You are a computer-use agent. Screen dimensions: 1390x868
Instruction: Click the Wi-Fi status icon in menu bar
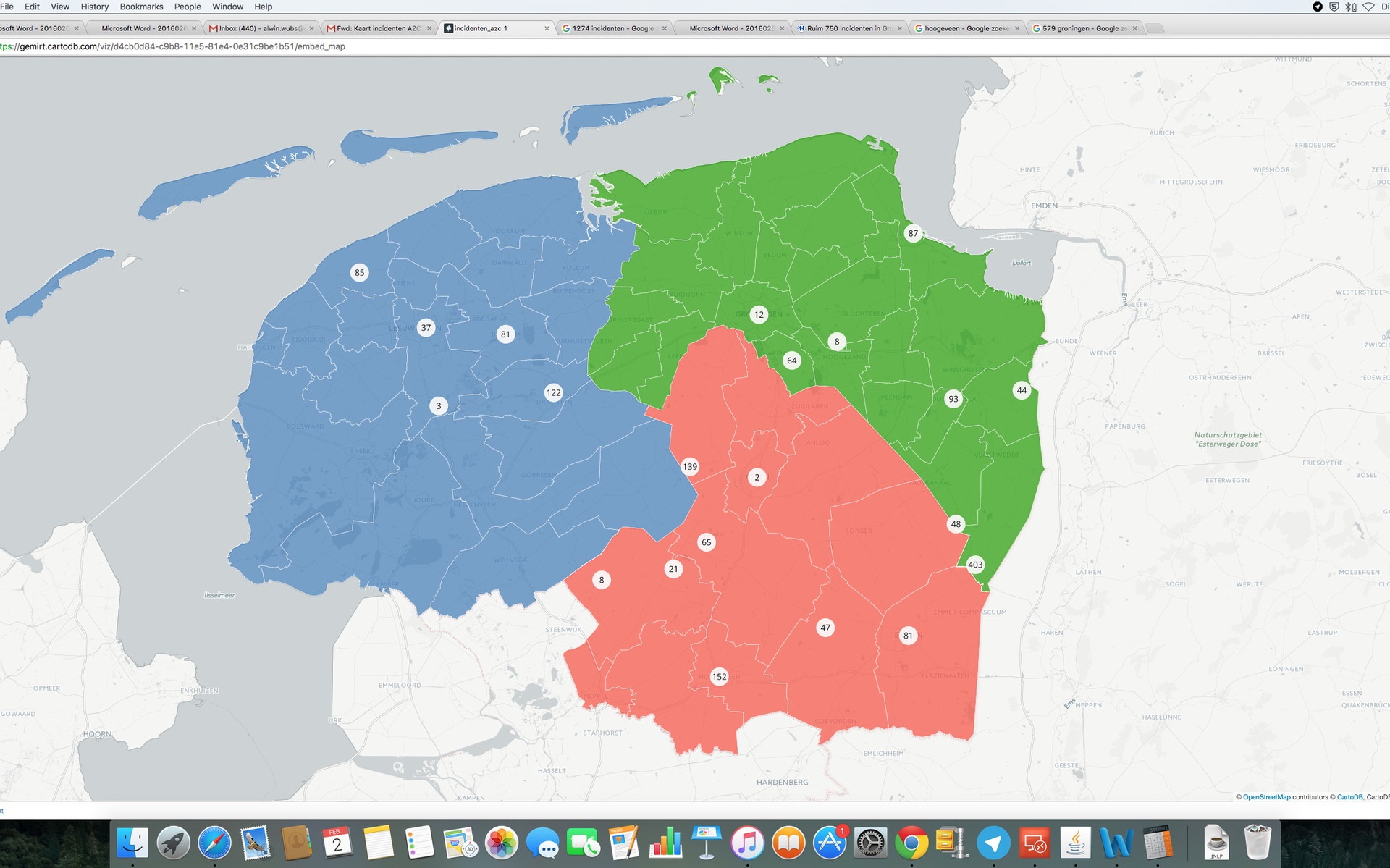pos(1368,7)
